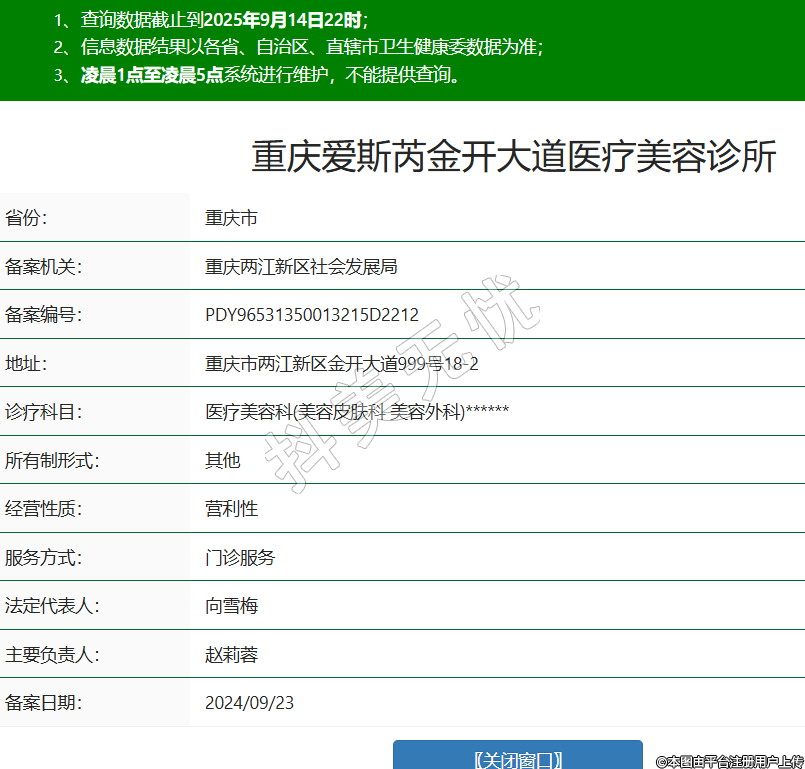Click the 法定代表人 row label
The image size is (805, 769).
(52, 606)
